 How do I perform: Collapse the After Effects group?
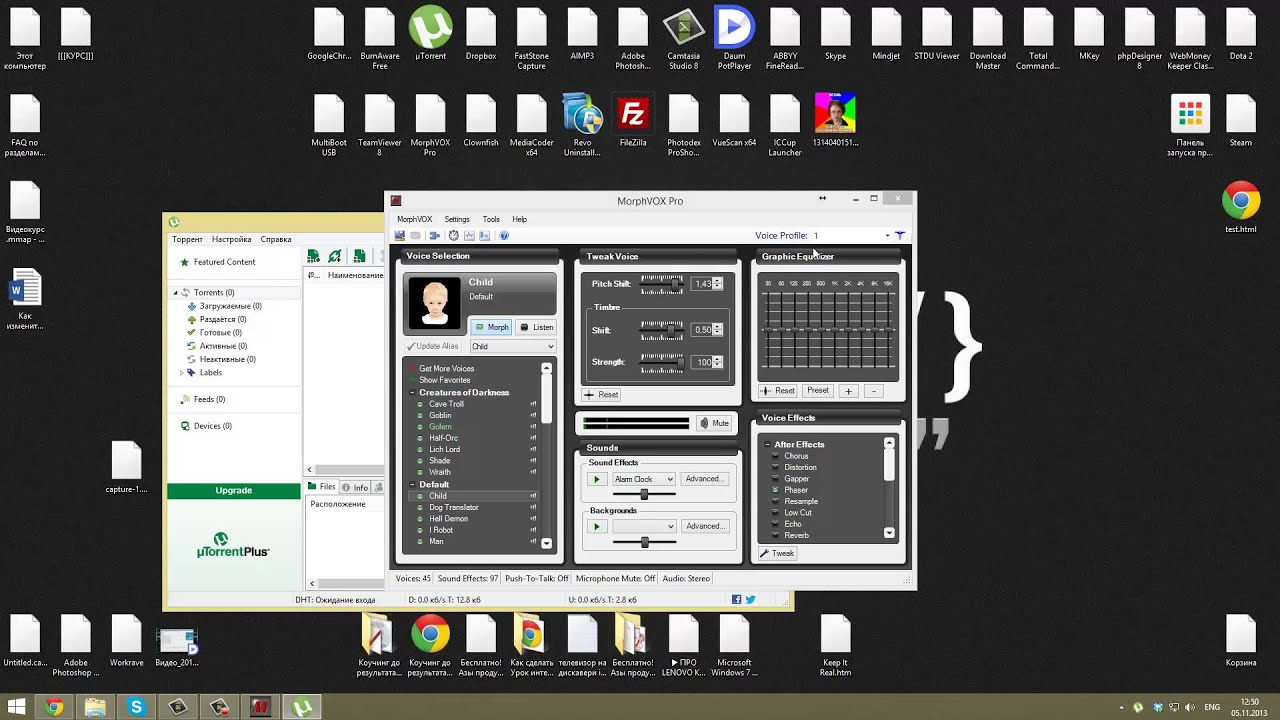[x=767, y=444]
